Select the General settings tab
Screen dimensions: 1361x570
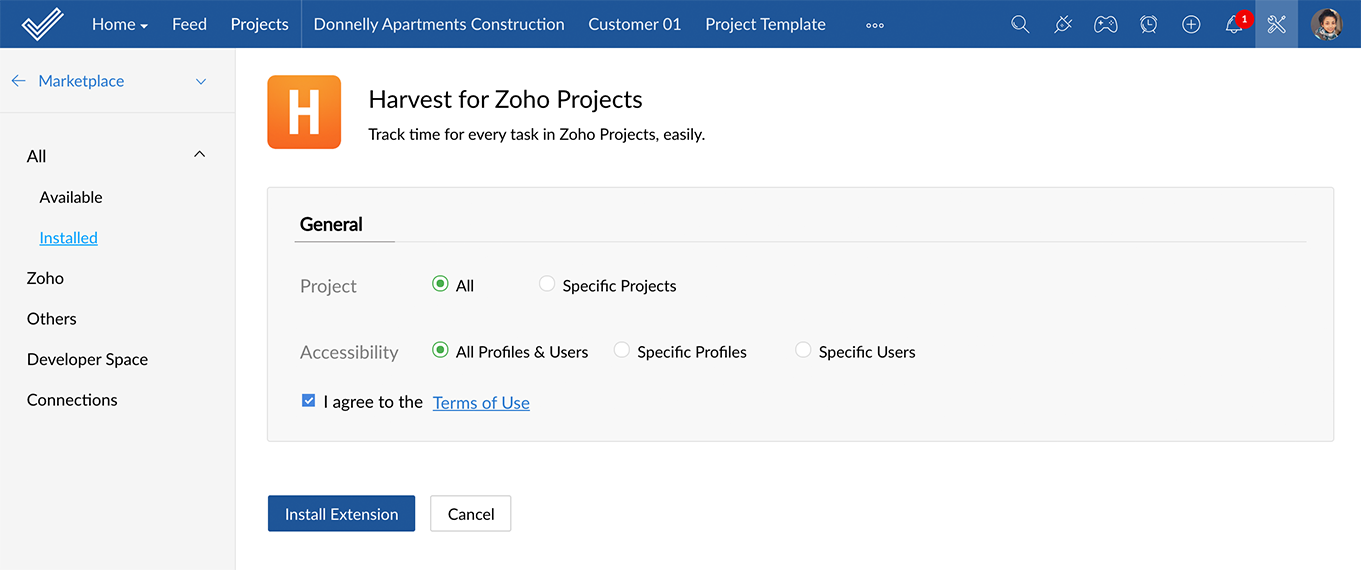click(331, 224)
